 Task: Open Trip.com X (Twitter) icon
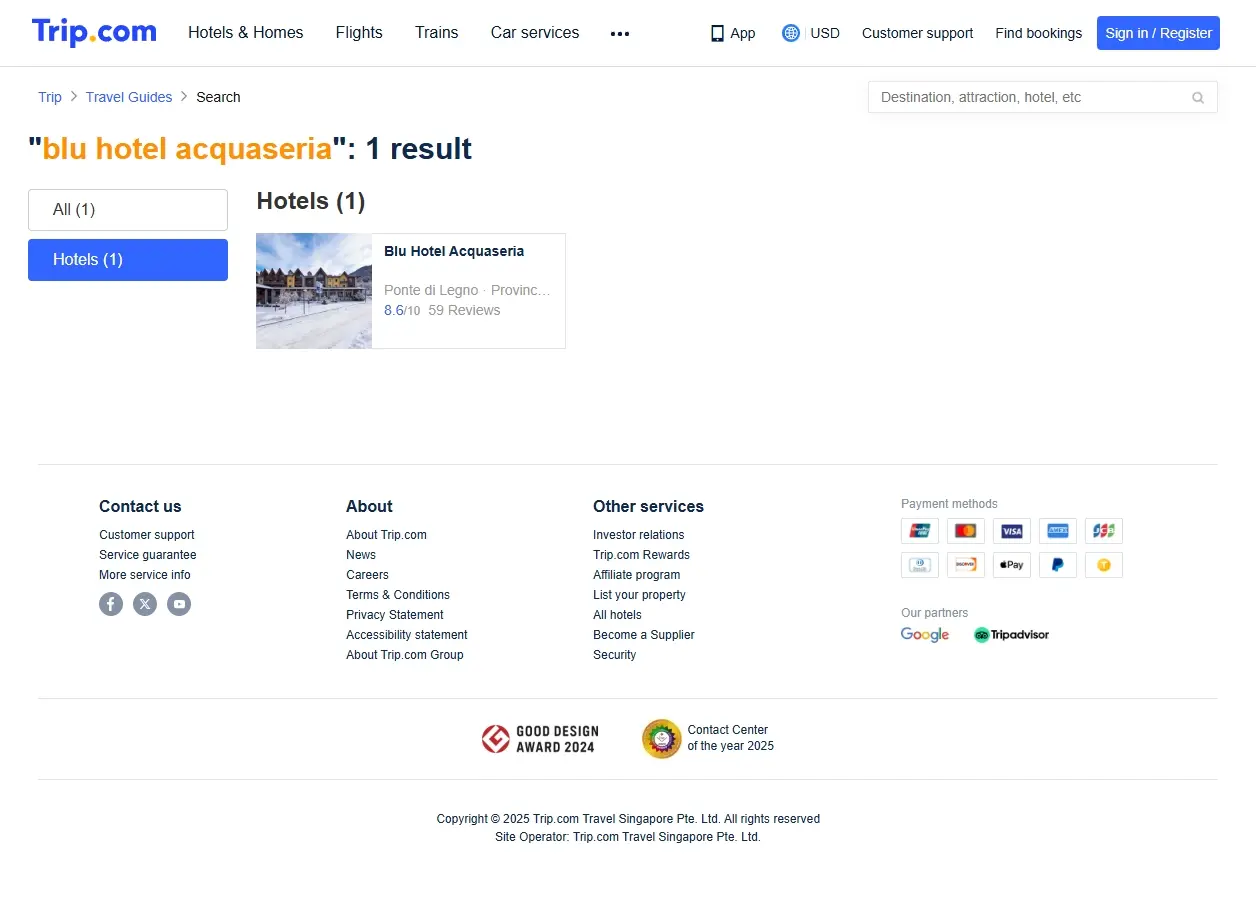pos(145,604)
